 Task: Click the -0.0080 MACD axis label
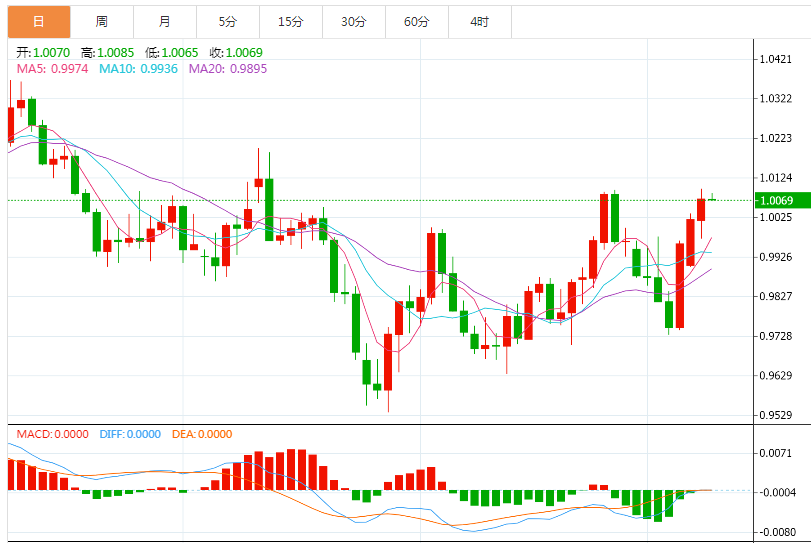777,532
